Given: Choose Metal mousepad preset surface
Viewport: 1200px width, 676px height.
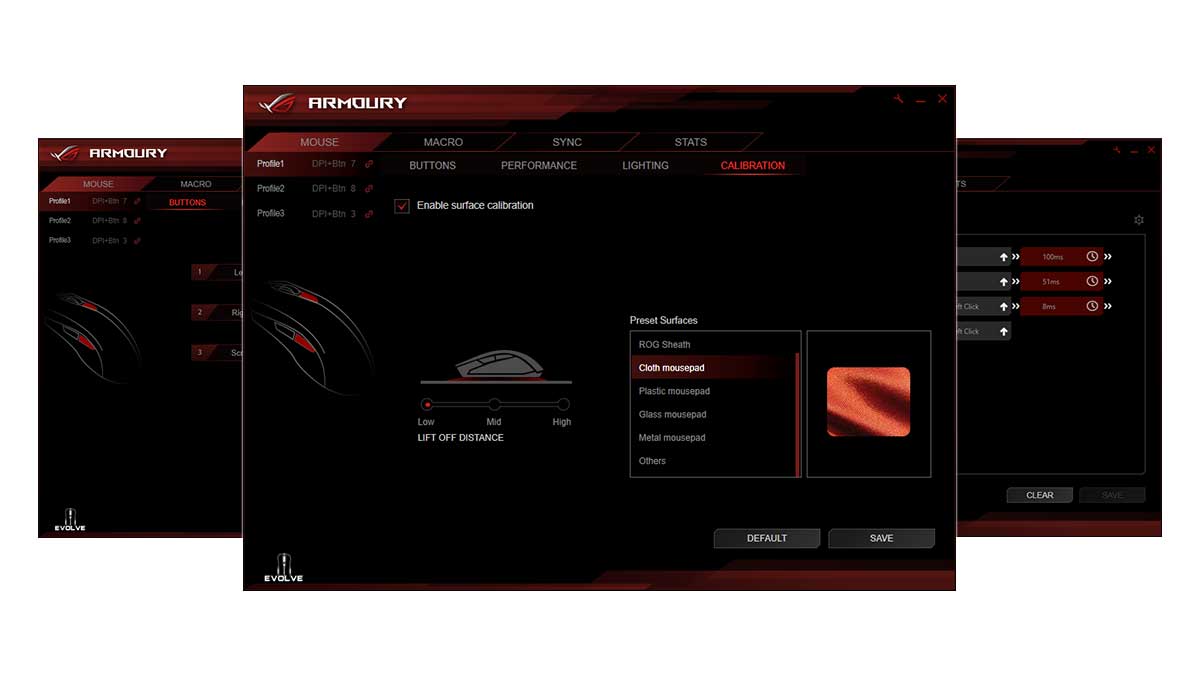Looking at the screenshot, I should (713, 437).
